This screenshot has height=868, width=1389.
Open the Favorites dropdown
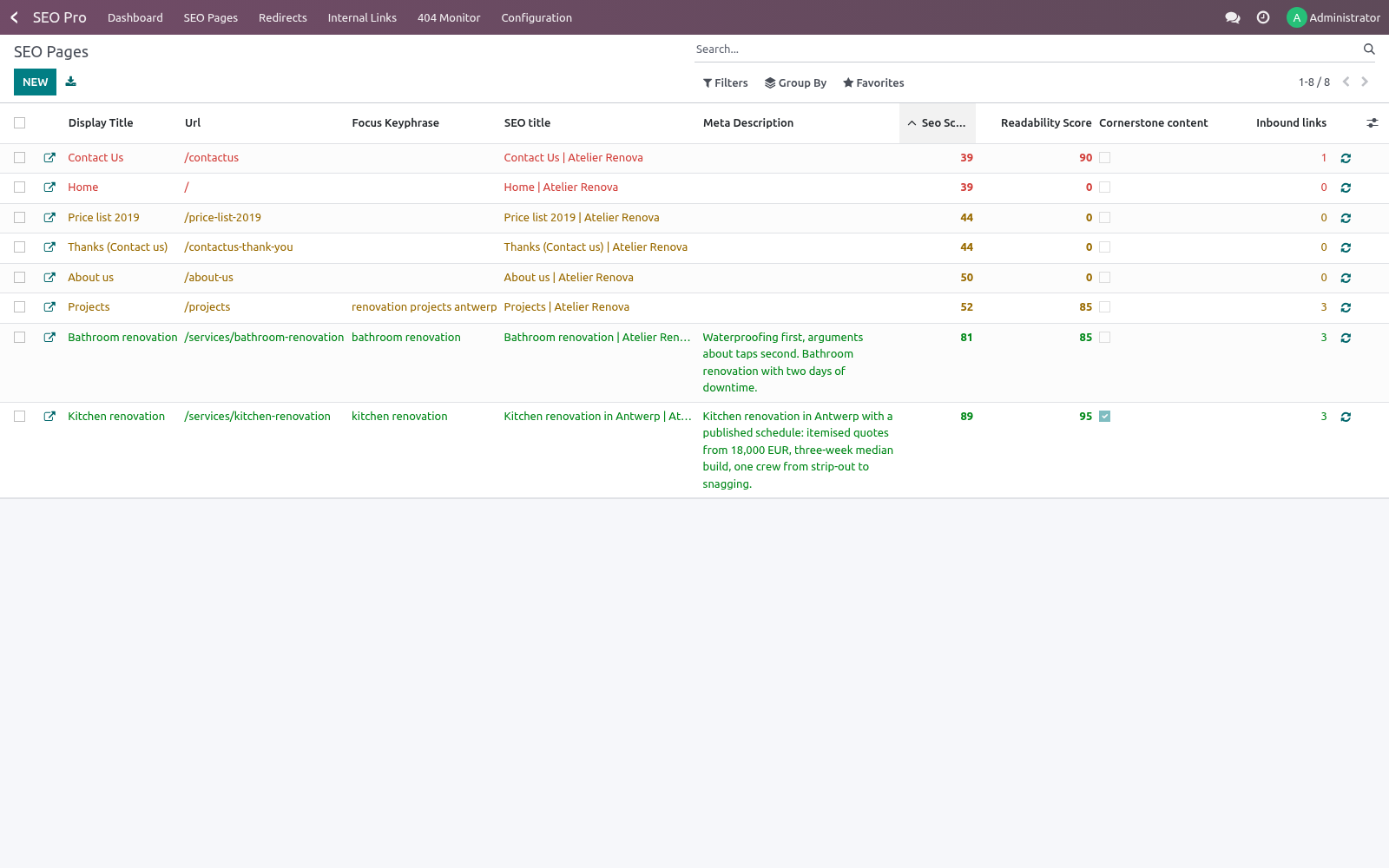click(x=873, y=83)
